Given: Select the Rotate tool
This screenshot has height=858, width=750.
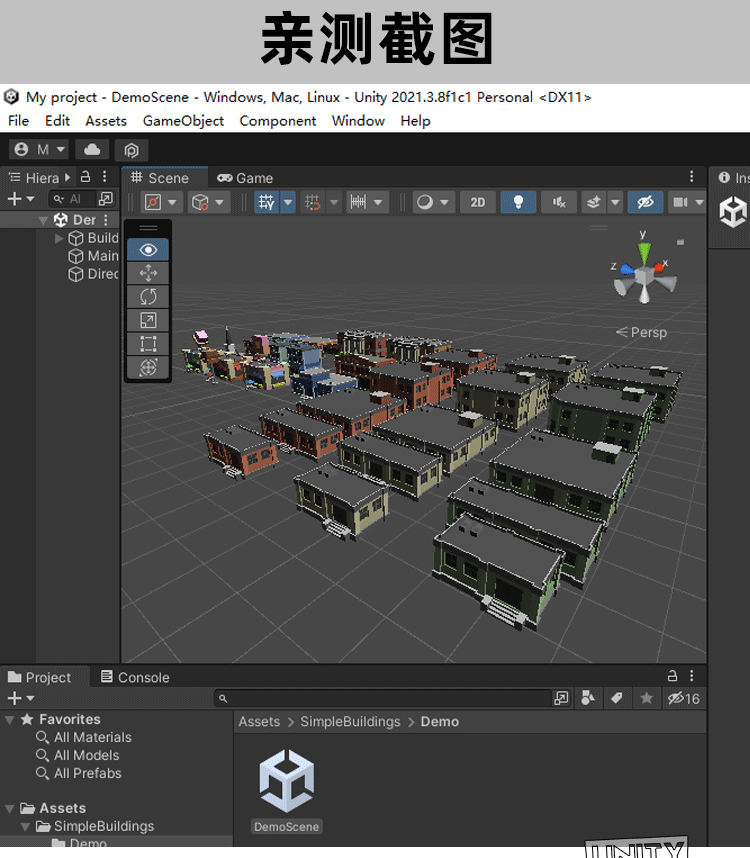Looking at the screenshot, I should (x=148, y=297).
